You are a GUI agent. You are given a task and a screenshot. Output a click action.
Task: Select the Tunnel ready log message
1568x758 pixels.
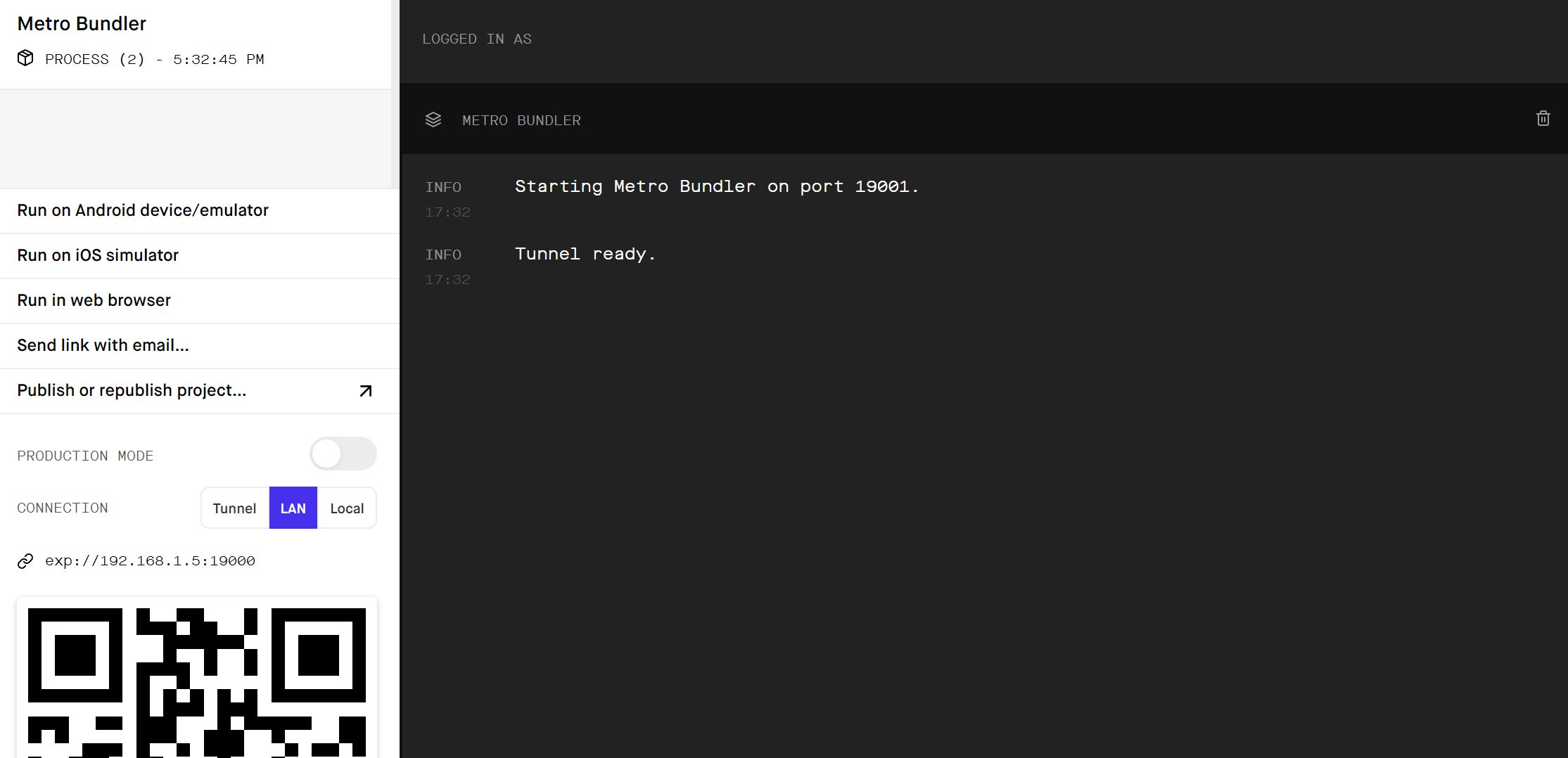tap(585, 255)
